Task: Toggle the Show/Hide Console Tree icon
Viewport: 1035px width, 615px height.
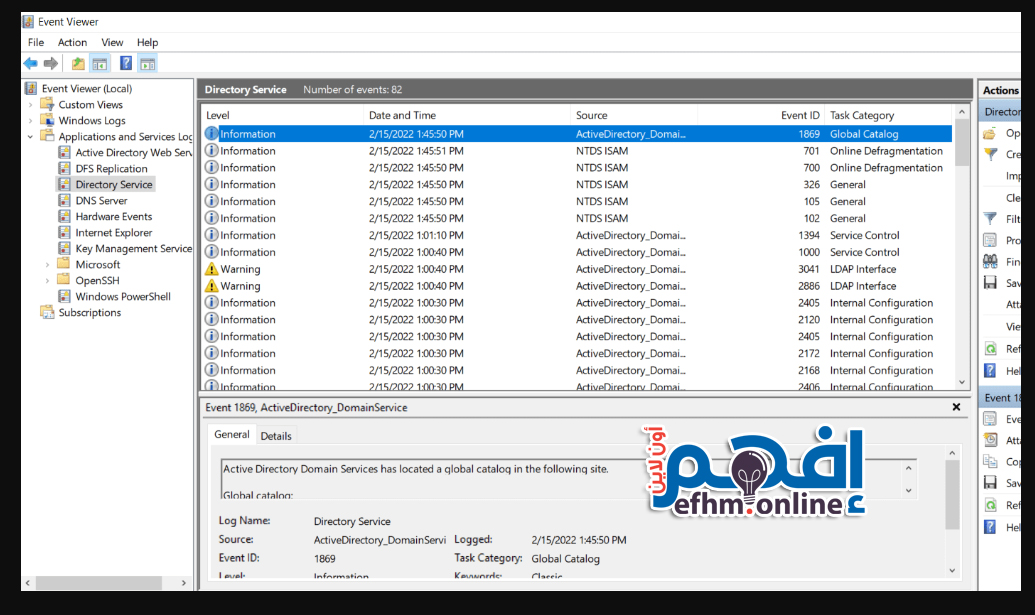Action: click(100, 64)
